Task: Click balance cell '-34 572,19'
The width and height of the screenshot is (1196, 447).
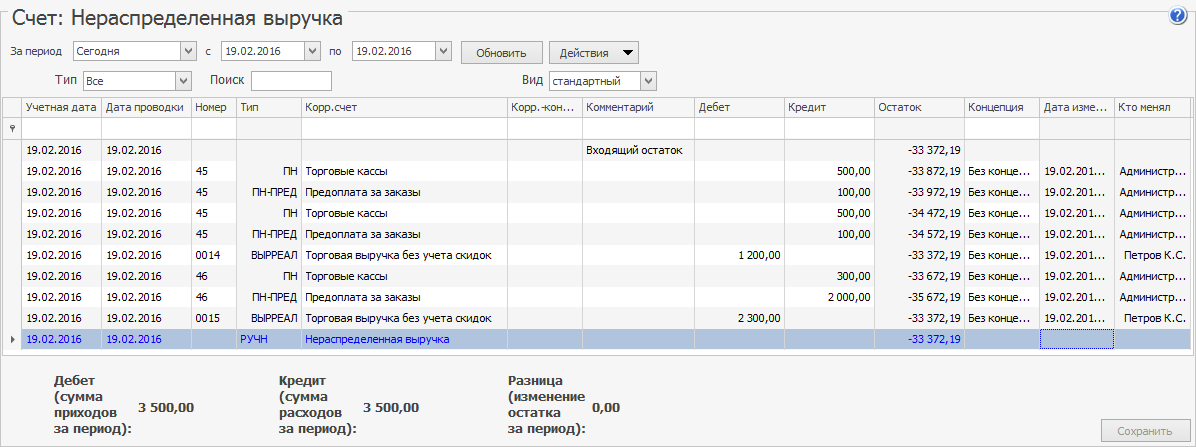Action: pos(919,234)
